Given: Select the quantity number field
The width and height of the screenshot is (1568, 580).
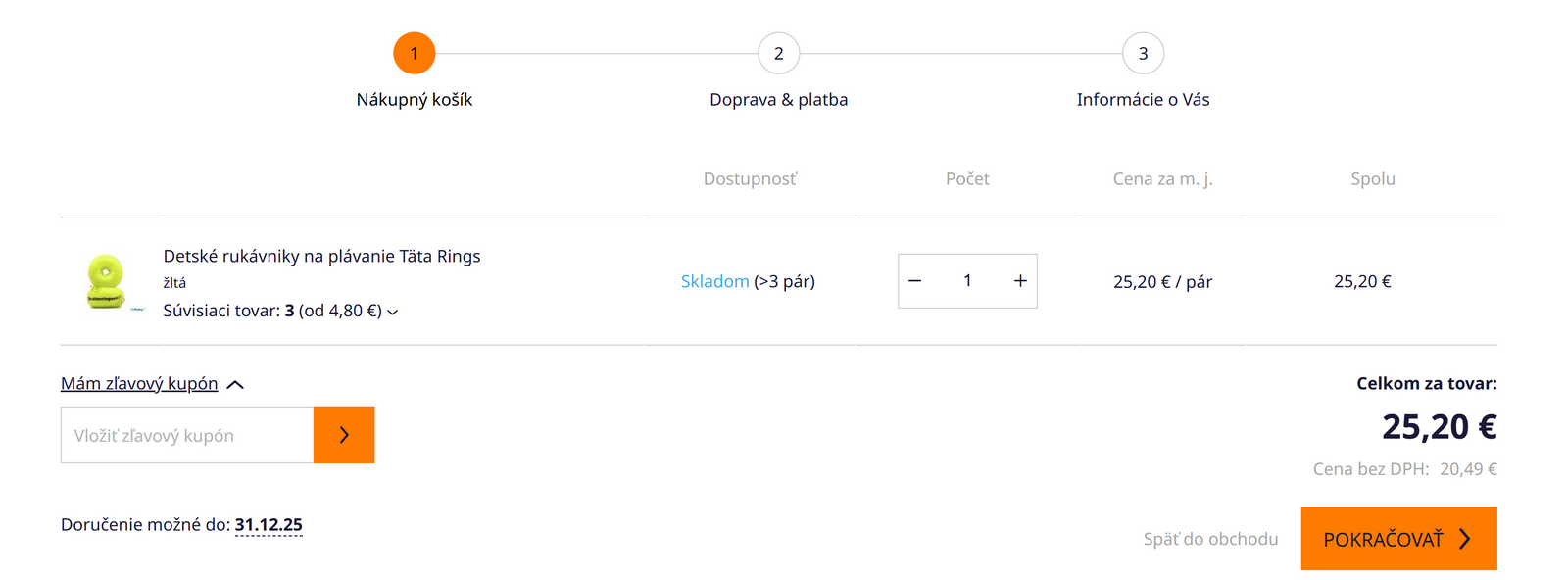Looking at the screenshot, I should [x=967, y=281].
